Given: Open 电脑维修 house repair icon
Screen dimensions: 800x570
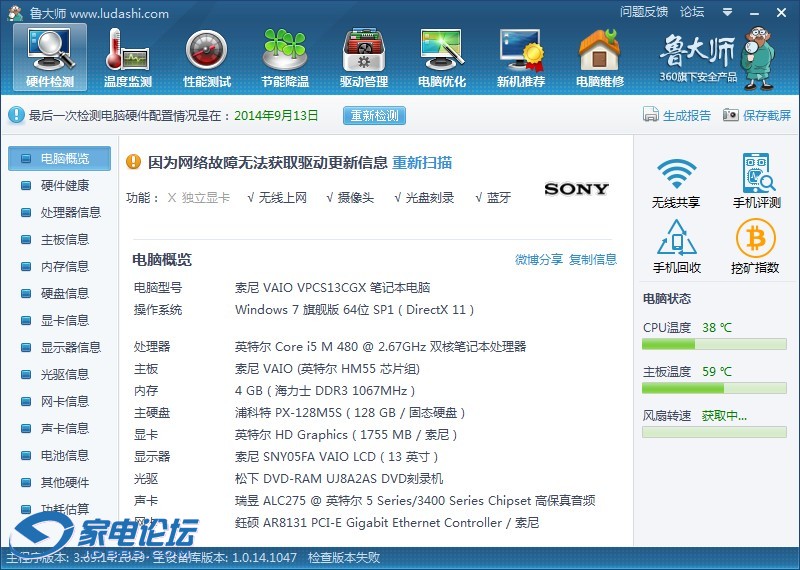Looking at the screenshot, I should tap(599, 57).
